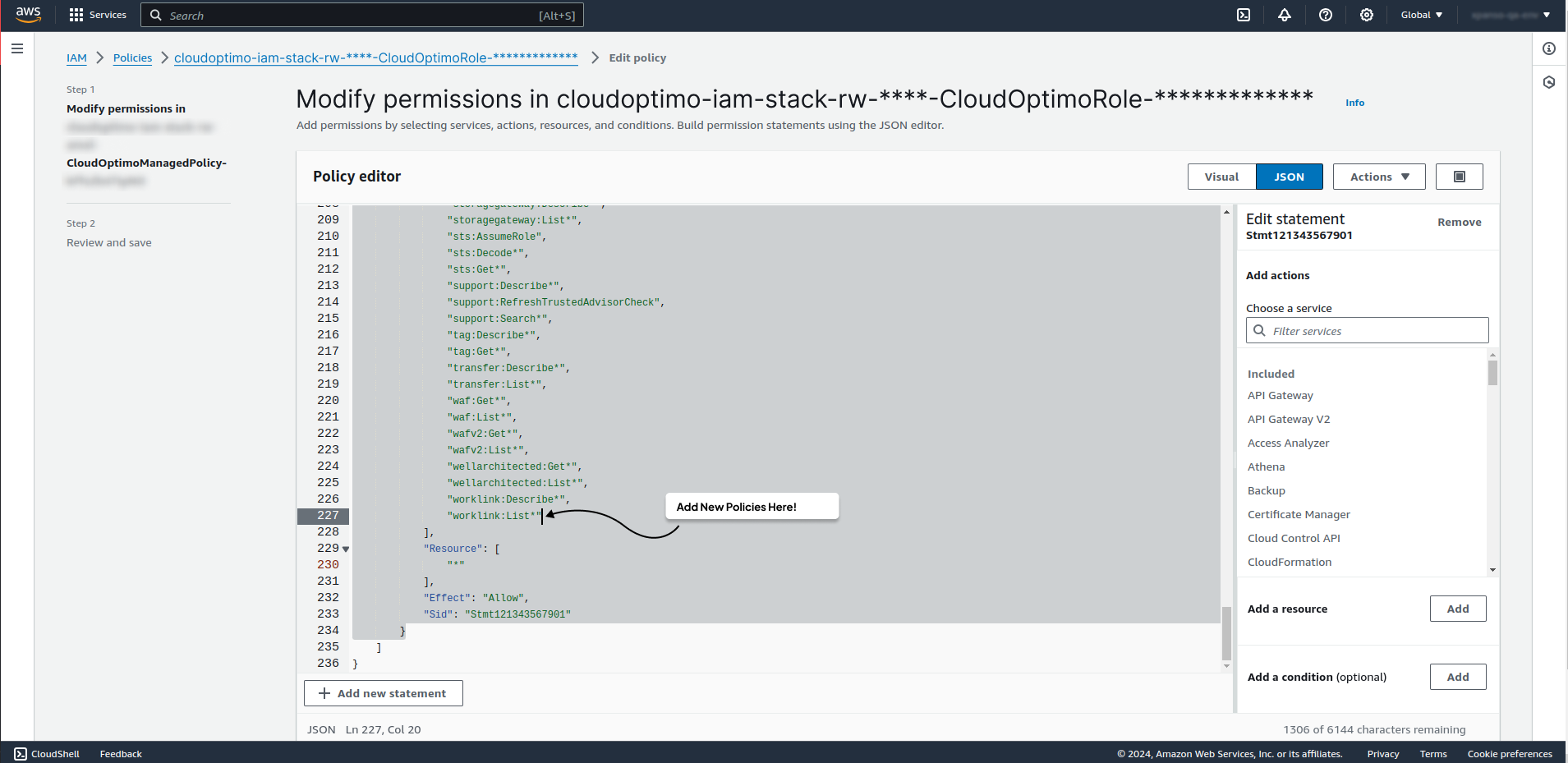Select CloudFormation service
Image resolution: width=1568 pixels, height=763 pixels.
[x=1290, y=562]
